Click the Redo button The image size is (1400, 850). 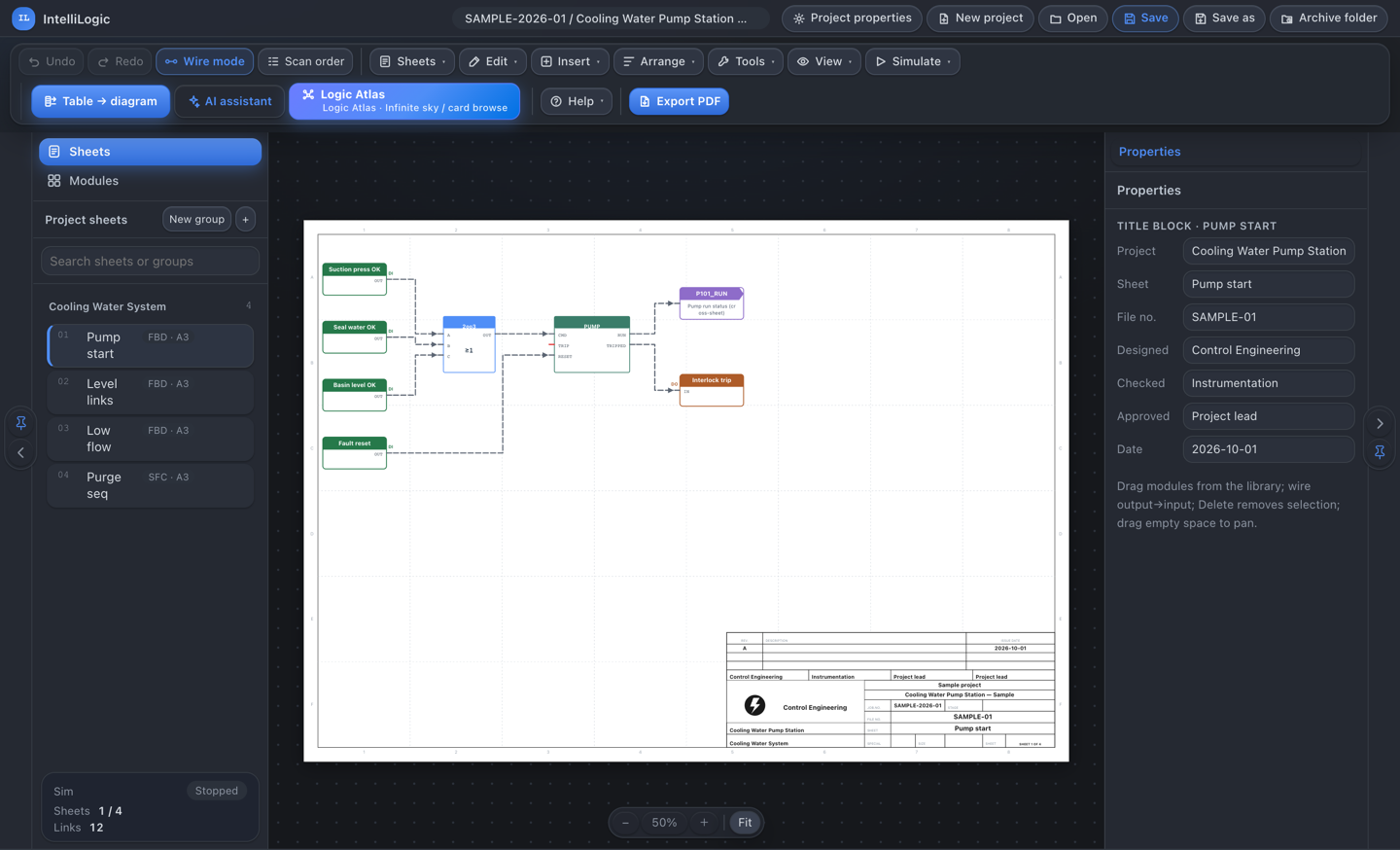coord(120,61)
